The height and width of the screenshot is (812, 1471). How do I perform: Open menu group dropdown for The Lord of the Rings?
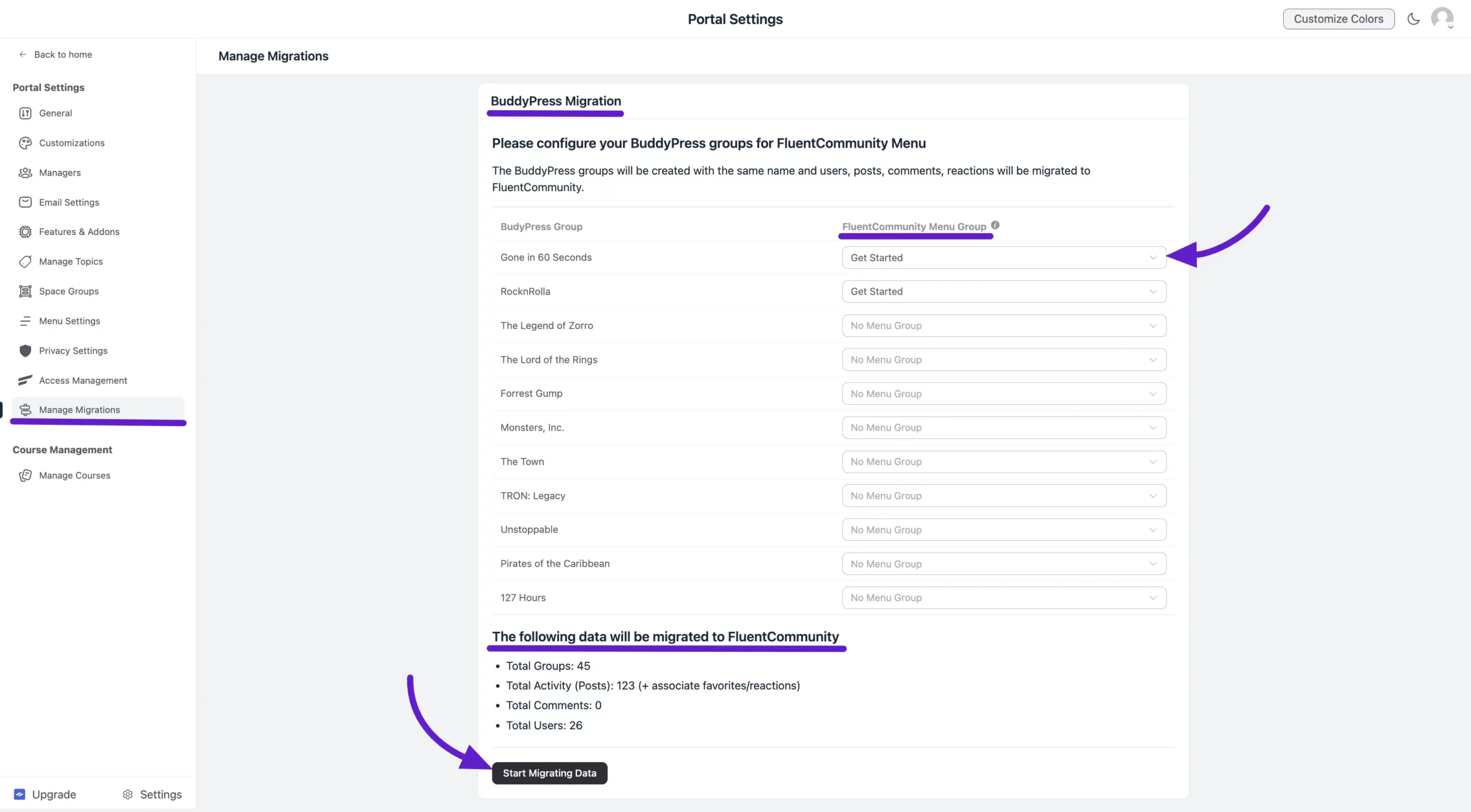(1004, 359)
